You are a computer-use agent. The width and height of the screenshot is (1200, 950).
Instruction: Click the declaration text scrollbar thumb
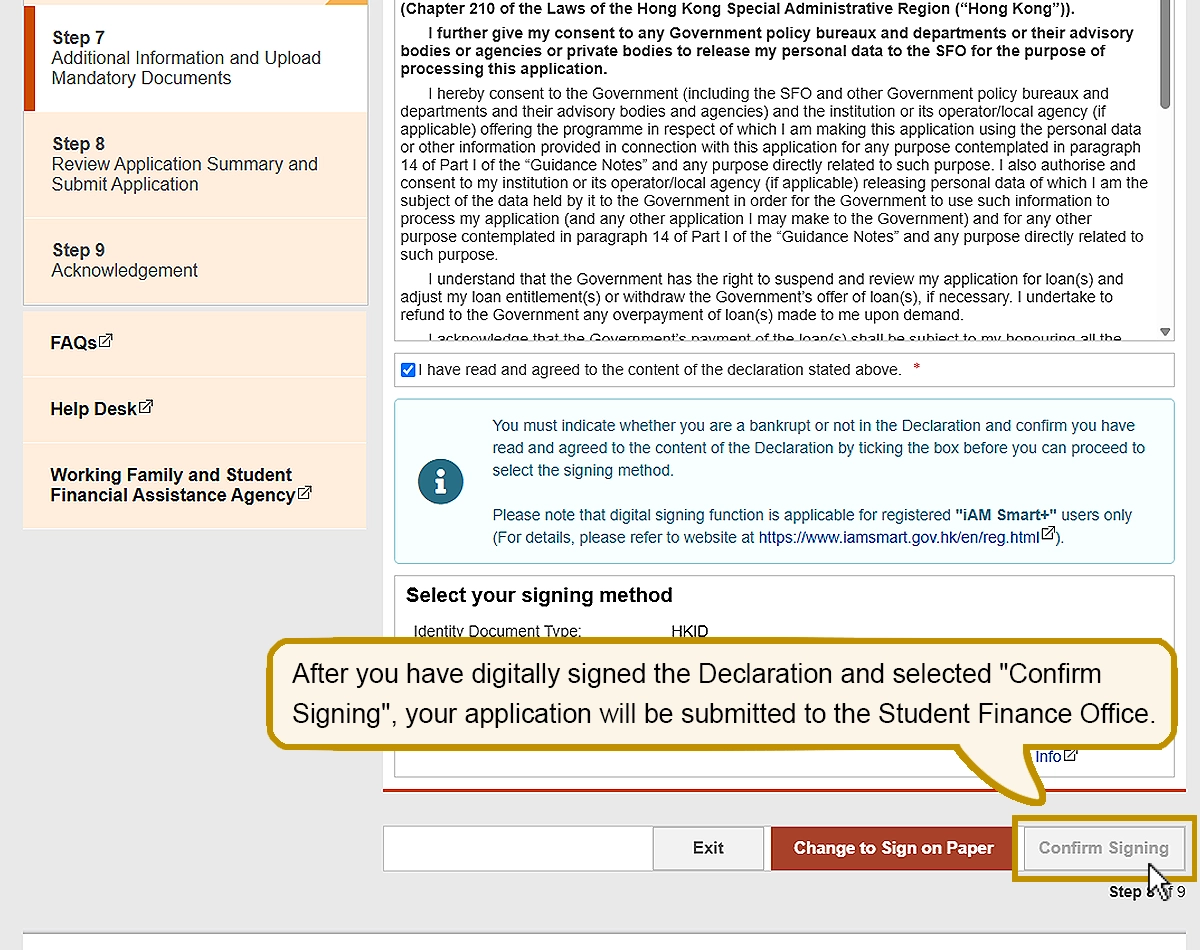[x=1165, y=50]
